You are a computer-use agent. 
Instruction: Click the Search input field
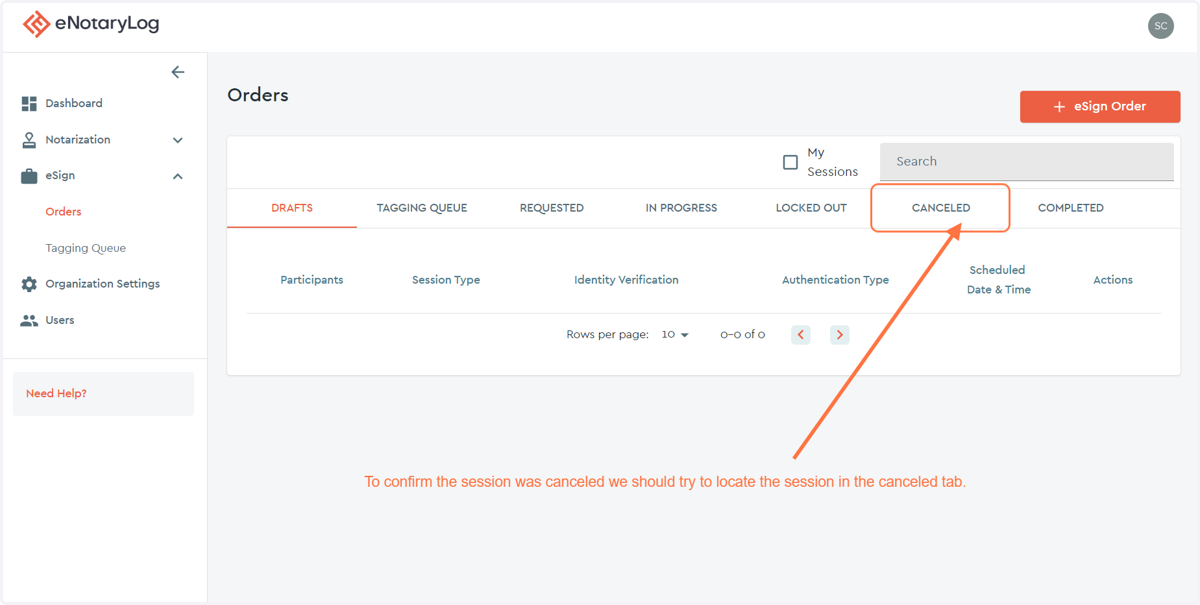pyautogui.click(x=1027, y=162)
